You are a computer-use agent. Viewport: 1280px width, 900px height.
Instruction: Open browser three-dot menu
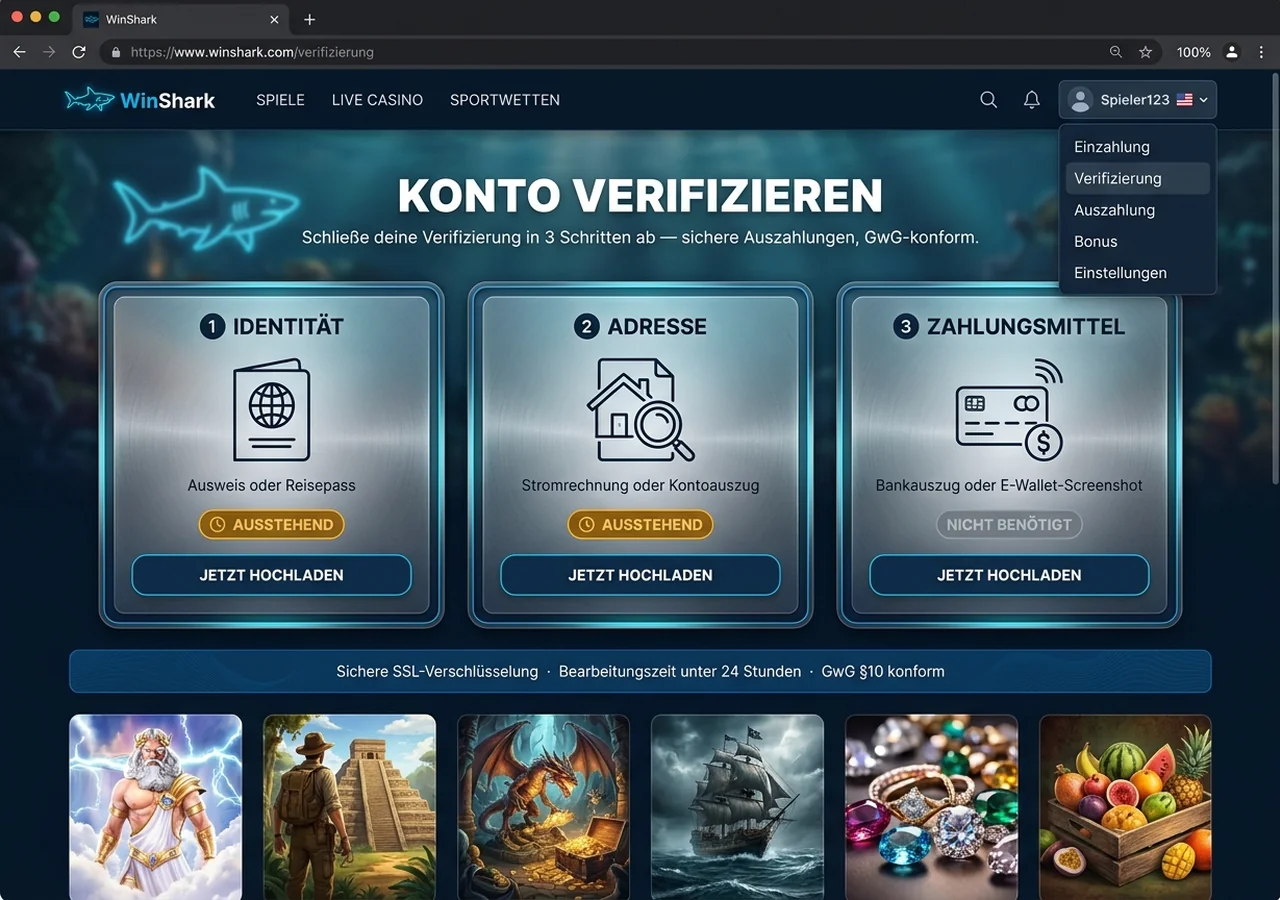click(1261, 52)
